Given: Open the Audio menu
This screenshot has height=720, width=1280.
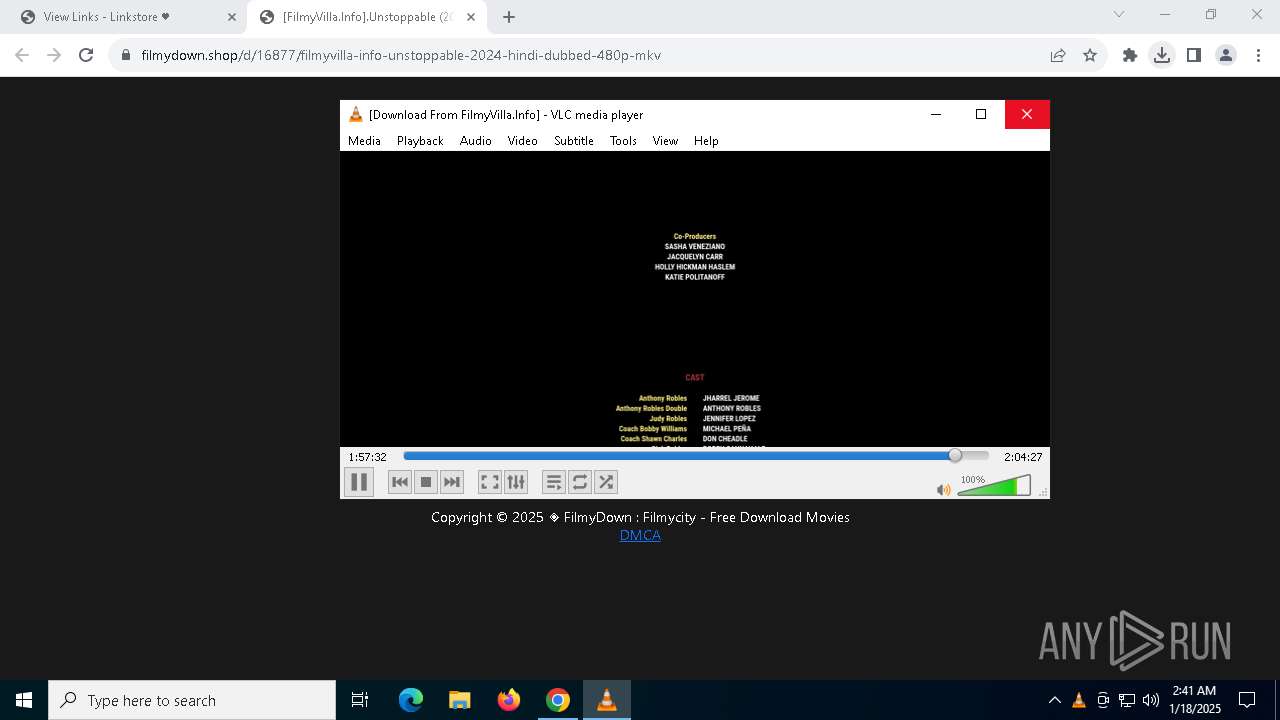Looking at the screenshot, I should (476, 141).
